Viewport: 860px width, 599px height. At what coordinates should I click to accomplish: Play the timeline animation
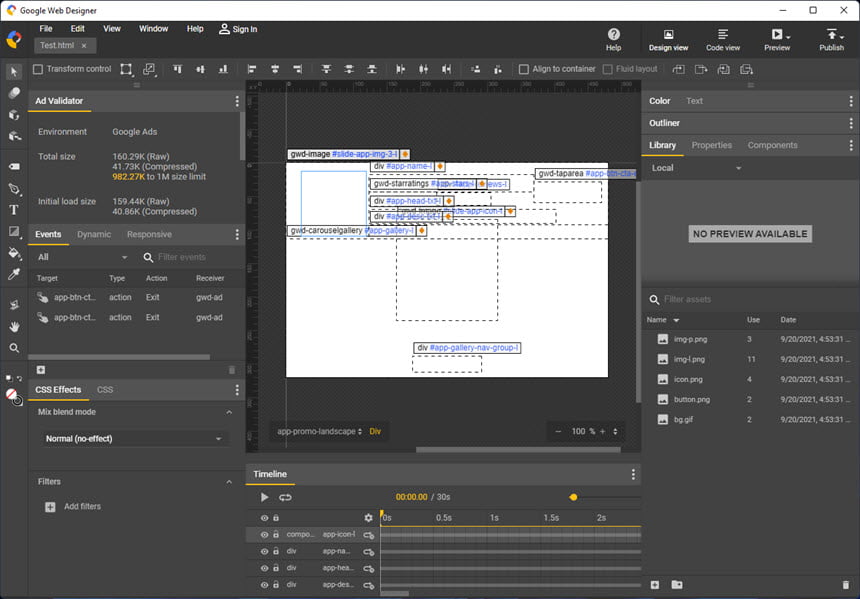(264, 497)
